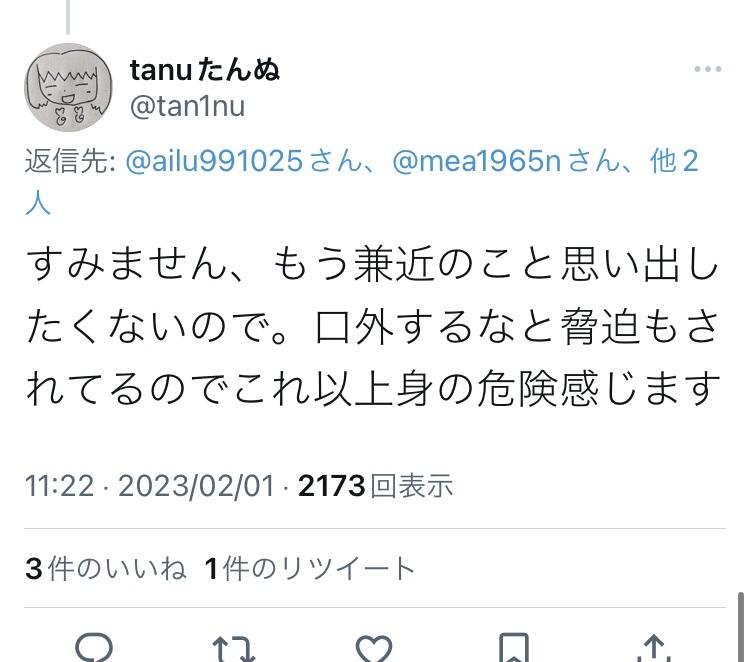Bookmark this tweet using bookmark icon
This screenshot has height=662, width=750.
point(514,647)
